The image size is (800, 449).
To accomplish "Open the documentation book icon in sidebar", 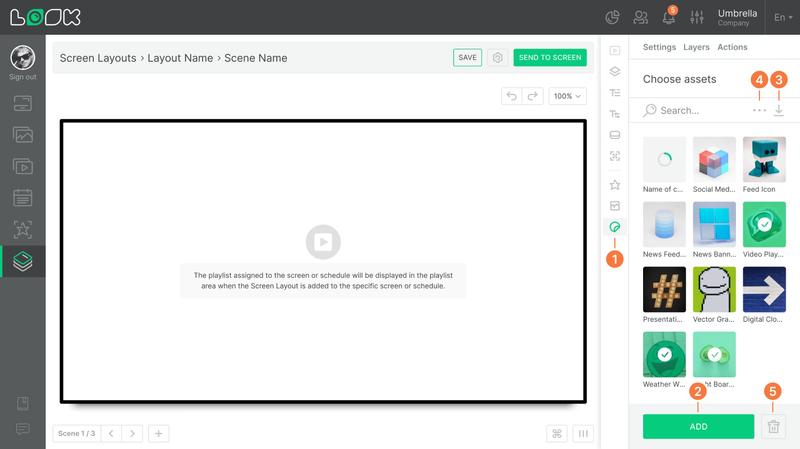I will [x=22, y=404].
